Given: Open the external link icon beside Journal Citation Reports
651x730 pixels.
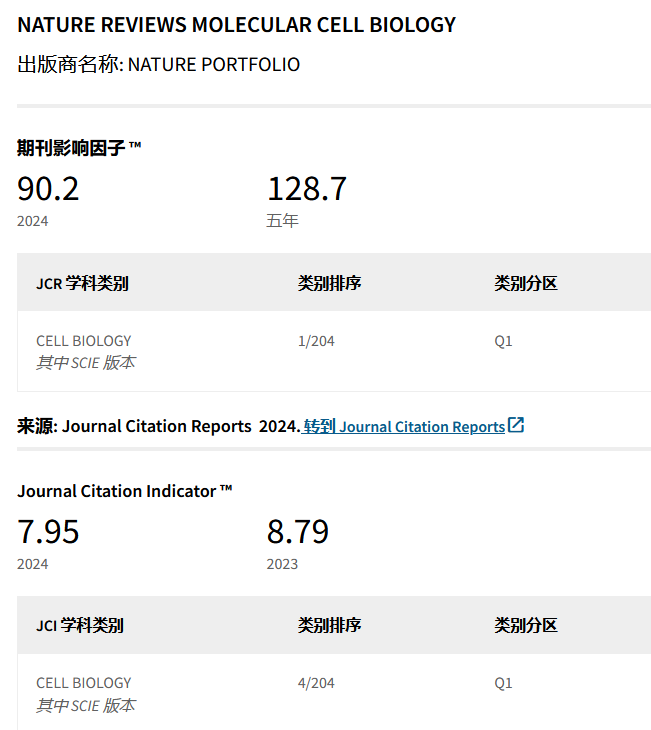Looking at the screenshot, I should [x=516, y=425].
